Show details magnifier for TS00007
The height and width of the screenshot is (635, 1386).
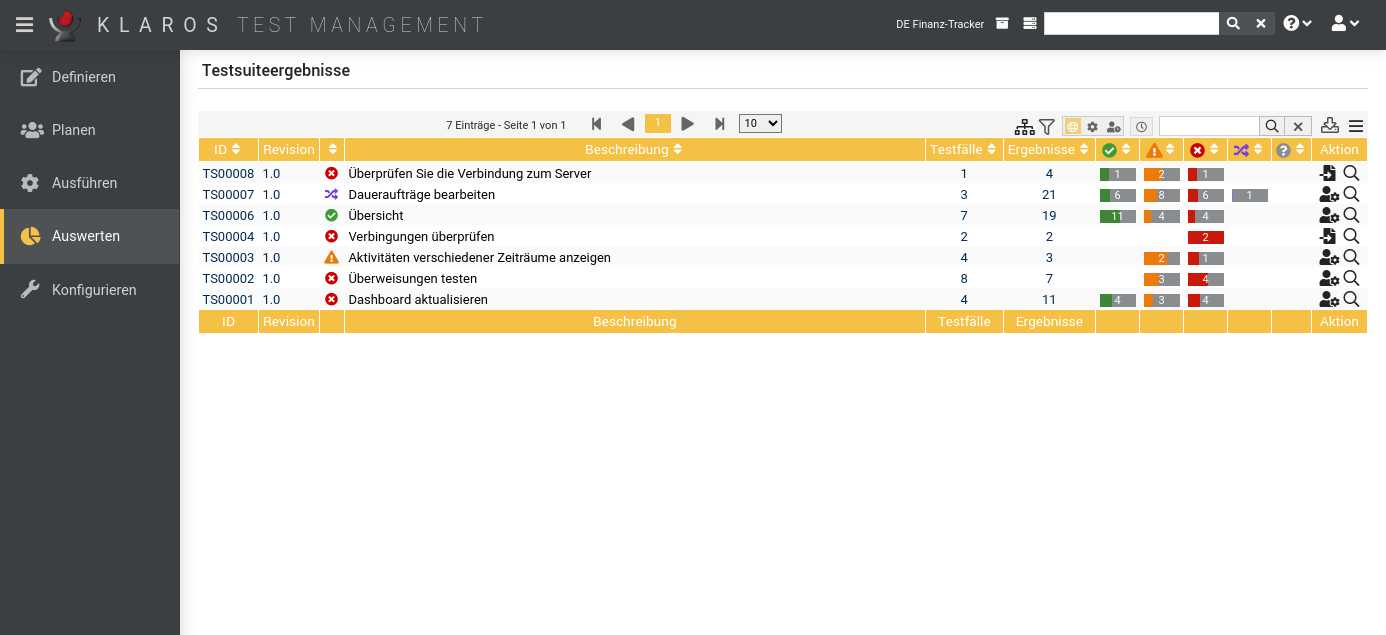1351,194
